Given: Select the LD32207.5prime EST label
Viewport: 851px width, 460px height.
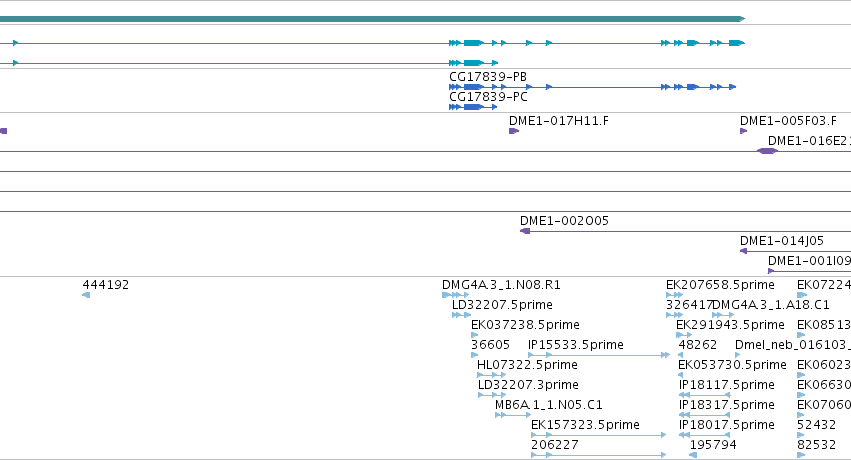Looking at the screenshot, I should [502, 305].
